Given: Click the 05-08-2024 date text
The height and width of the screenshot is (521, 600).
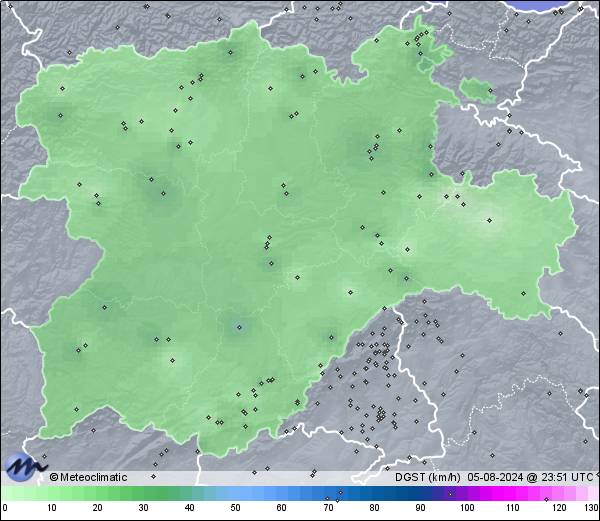Looking at the screenshot, I should (x=495, y=477).
